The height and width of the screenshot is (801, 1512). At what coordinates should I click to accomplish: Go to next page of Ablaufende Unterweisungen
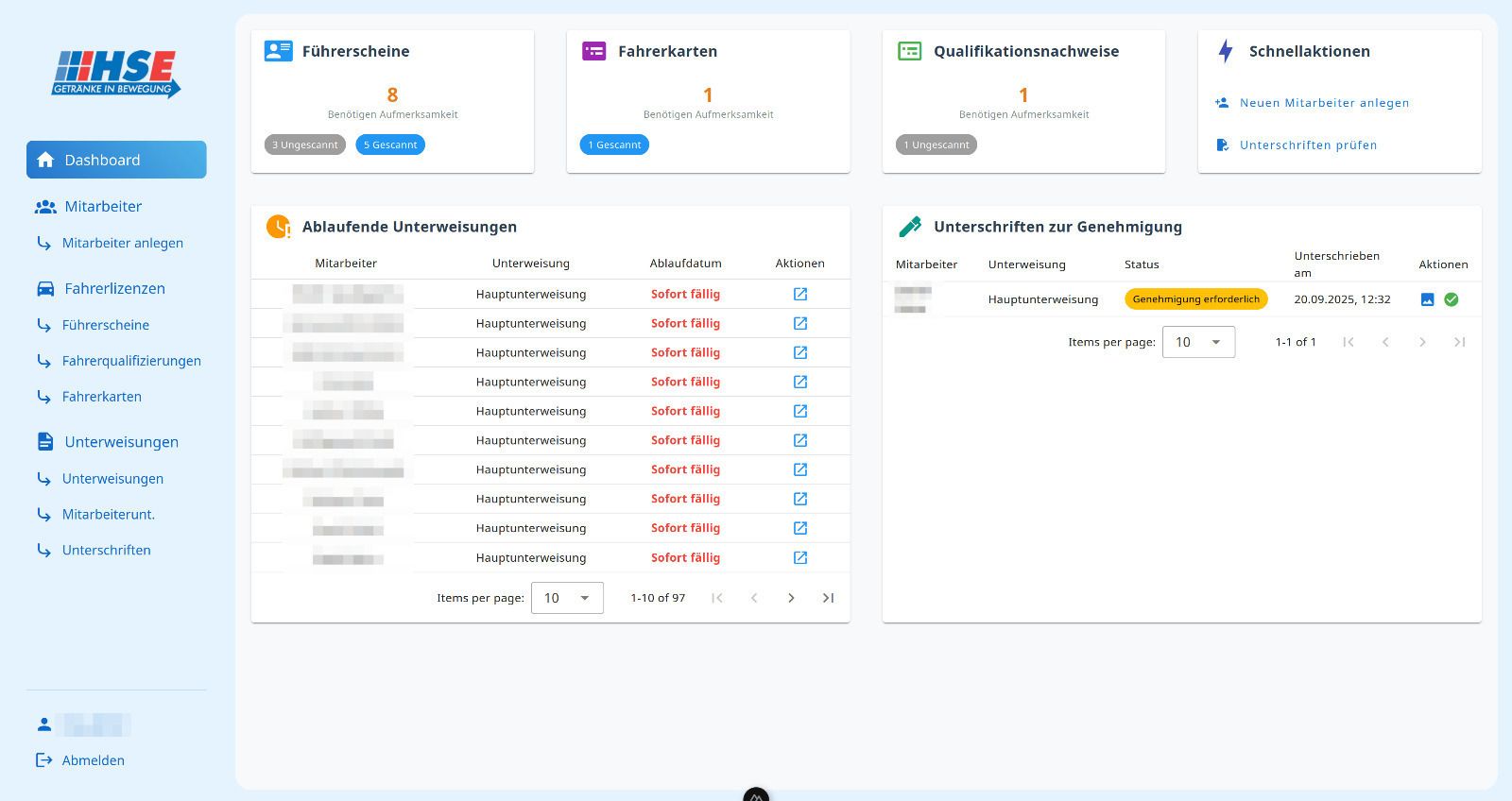tap(791, 598)
